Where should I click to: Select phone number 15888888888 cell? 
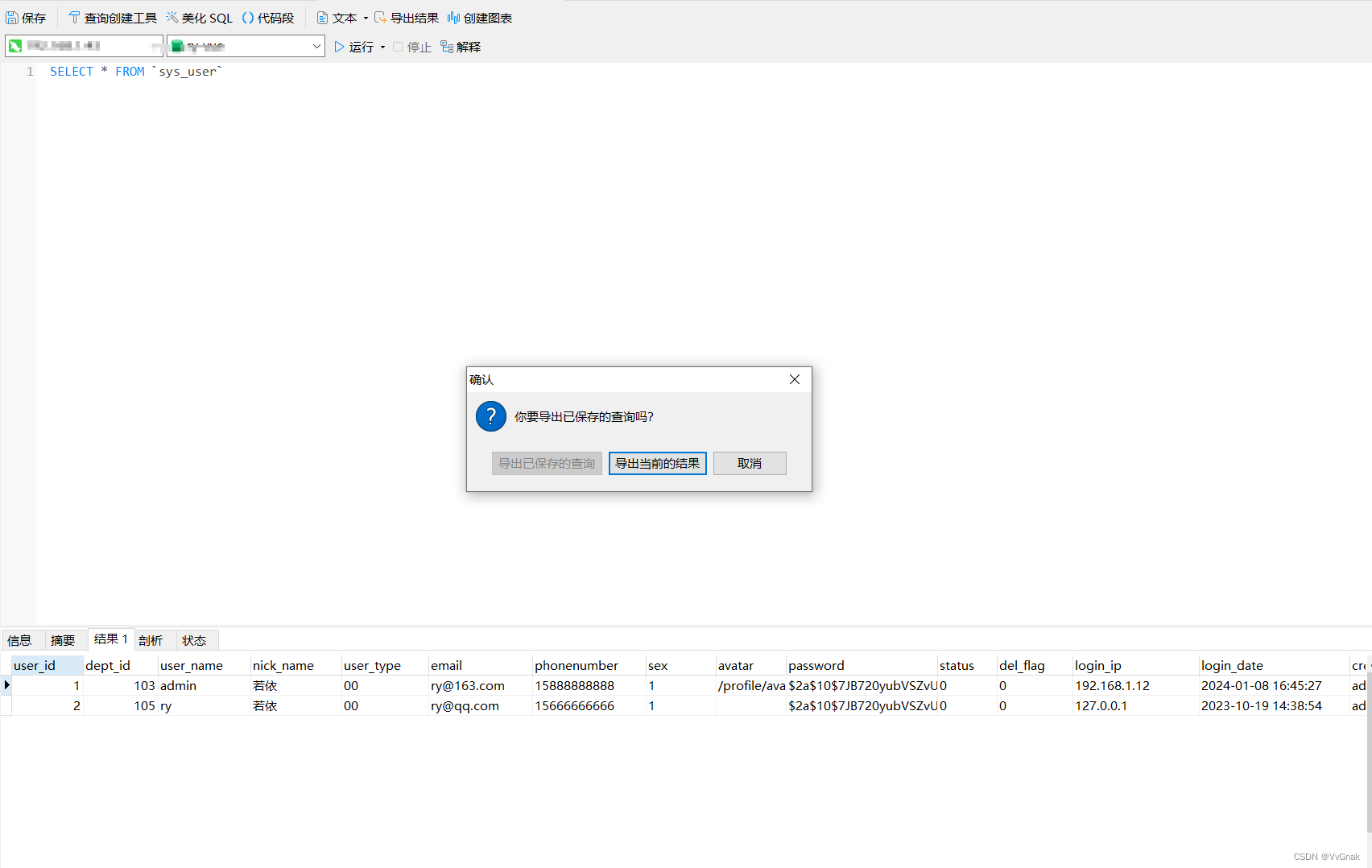(x=589, y=685)
